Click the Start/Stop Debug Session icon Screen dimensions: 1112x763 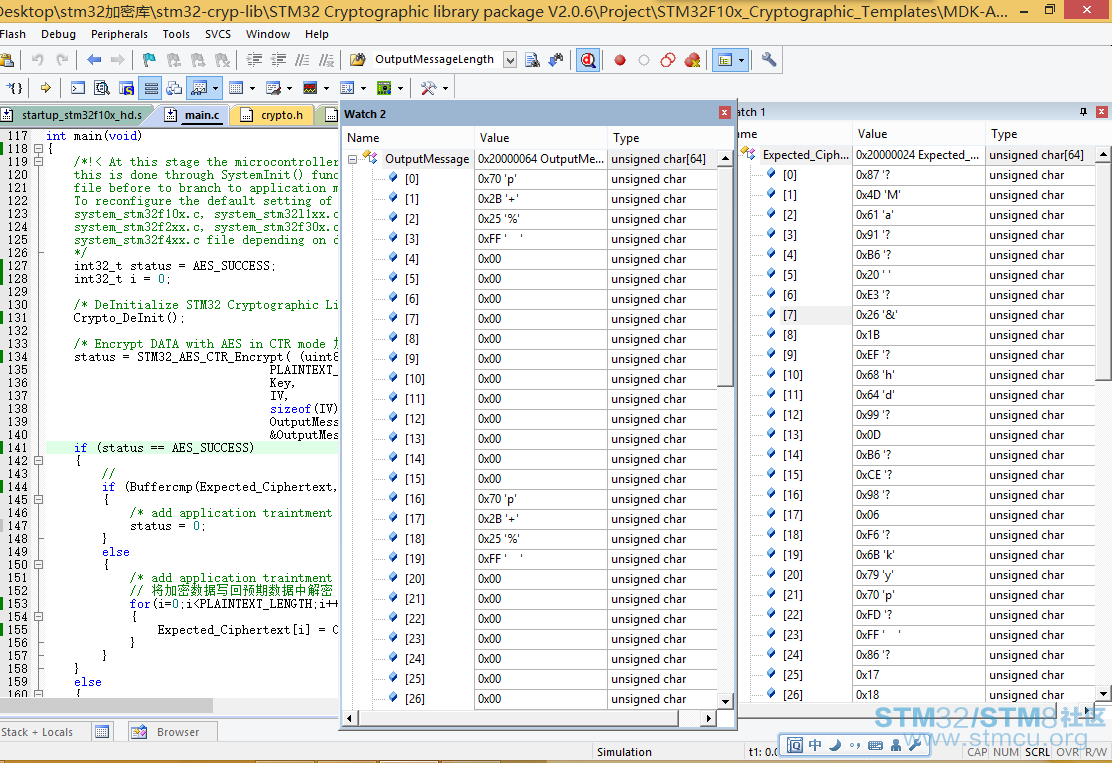pyautogui.click(x=588, y=60)
